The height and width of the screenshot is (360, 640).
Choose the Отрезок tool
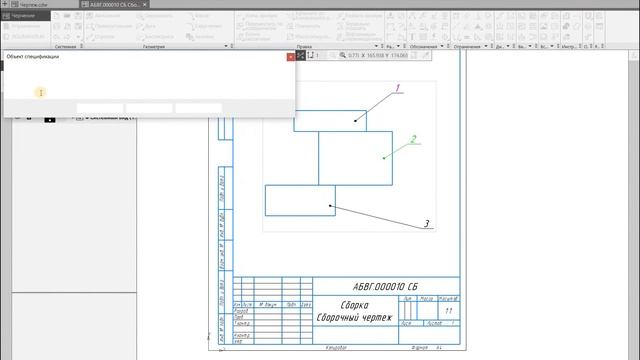(x=101, y=37)
